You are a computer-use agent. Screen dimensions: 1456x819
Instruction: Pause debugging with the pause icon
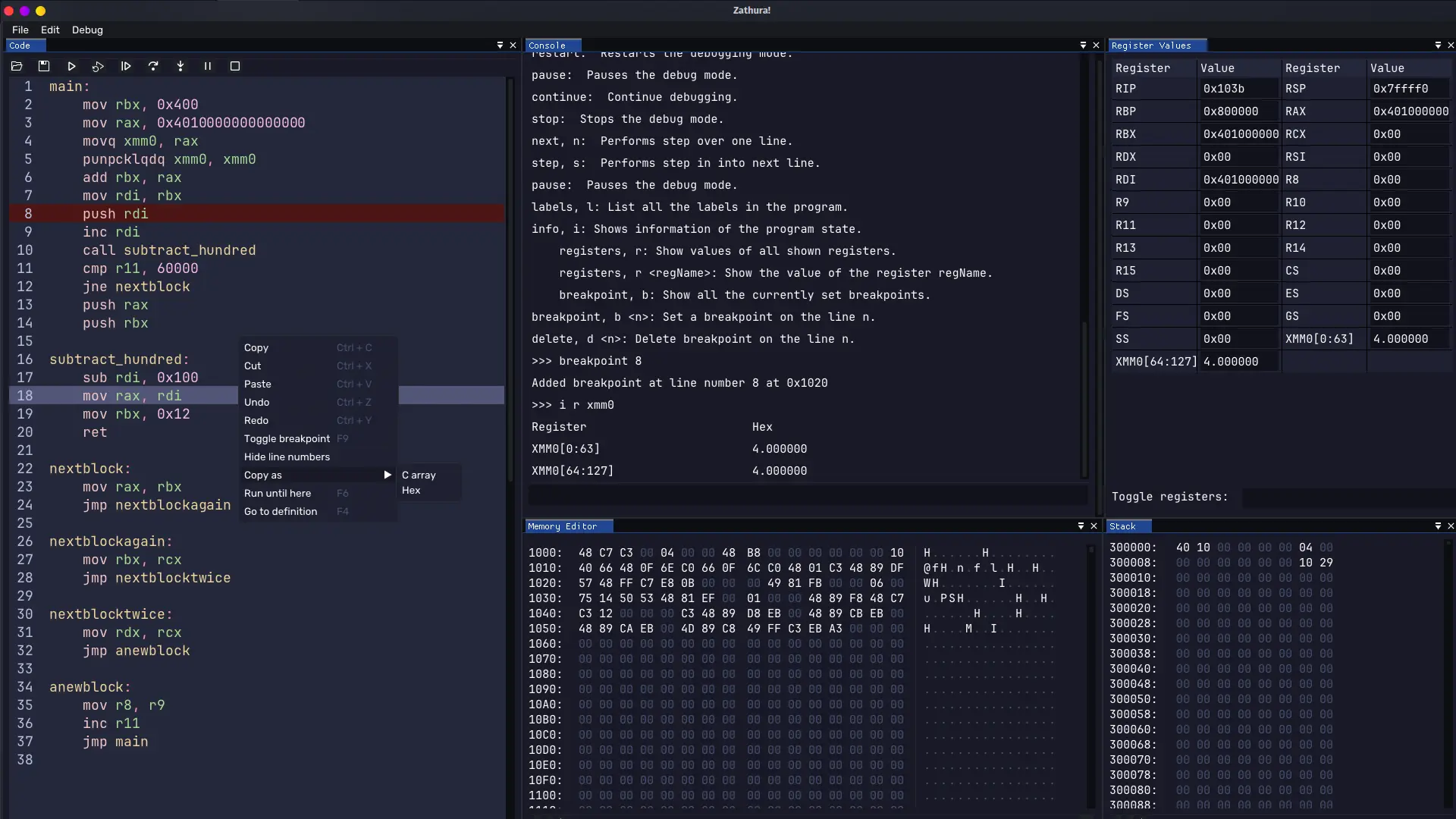pos(208,67)
